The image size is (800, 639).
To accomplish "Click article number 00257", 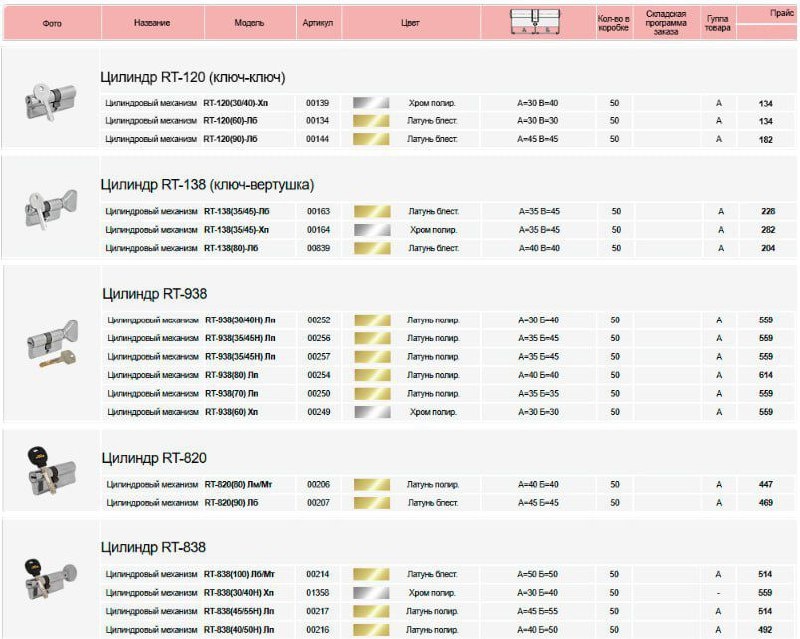I will click(319, 356).
